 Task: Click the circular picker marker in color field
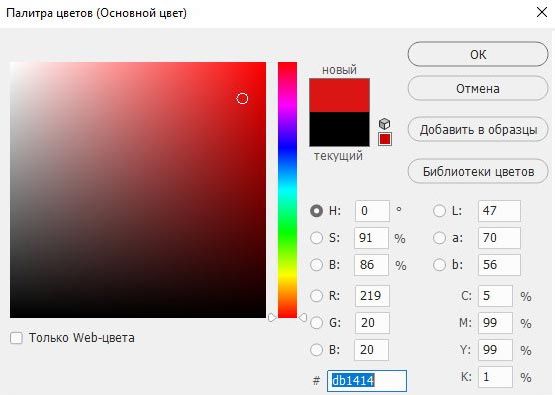click(x=242, y=98)
